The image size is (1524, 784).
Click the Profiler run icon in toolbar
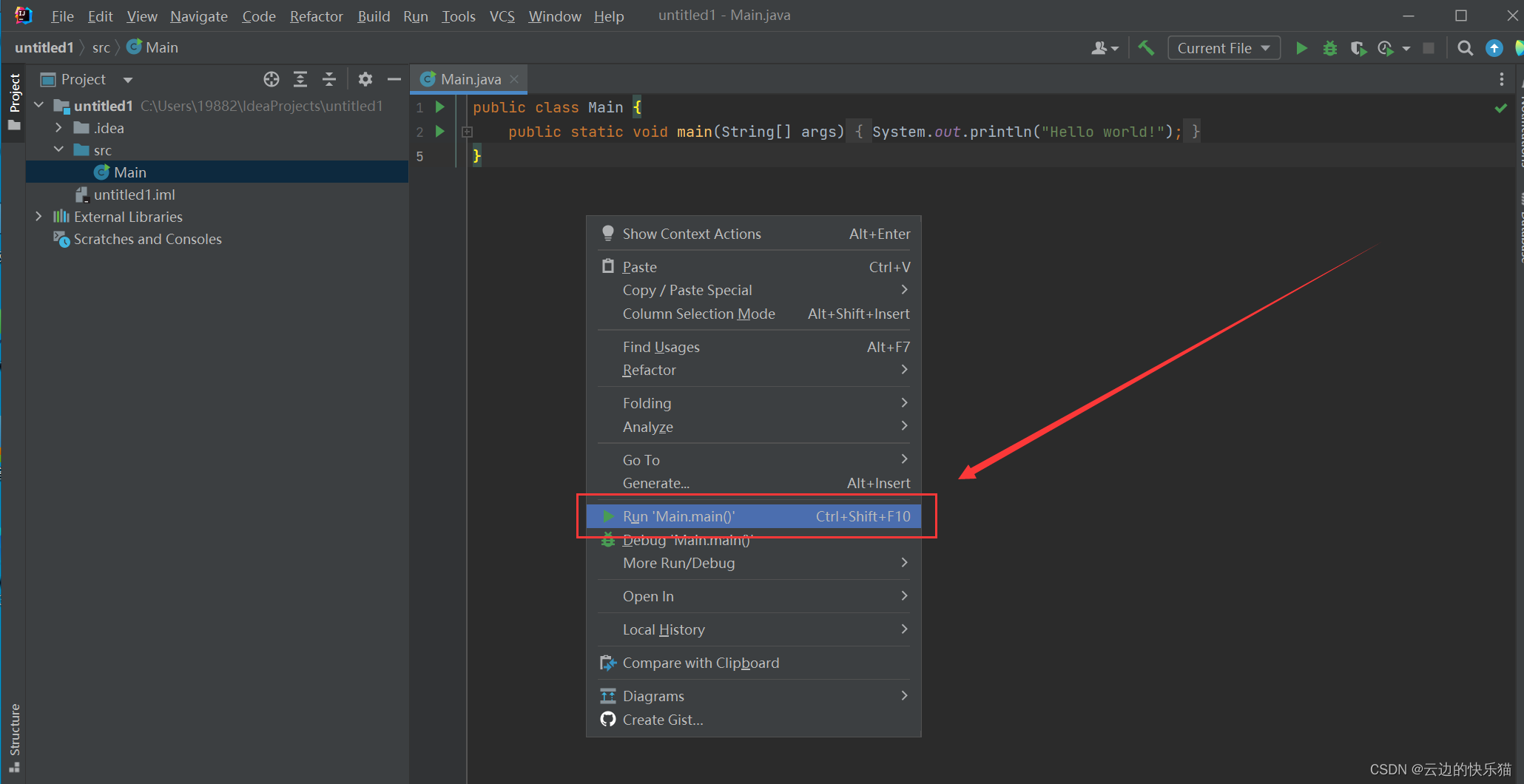click(x=1386, y=48)
